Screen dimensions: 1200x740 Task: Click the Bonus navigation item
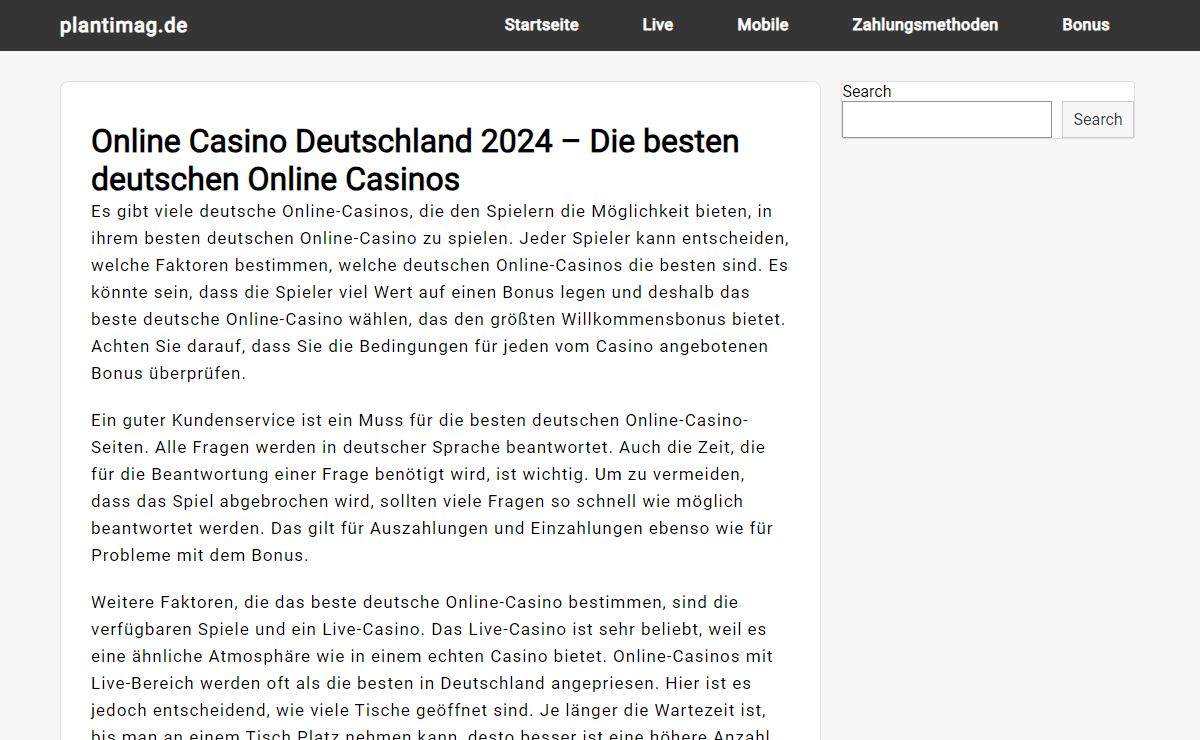[x=1085, y=25]
